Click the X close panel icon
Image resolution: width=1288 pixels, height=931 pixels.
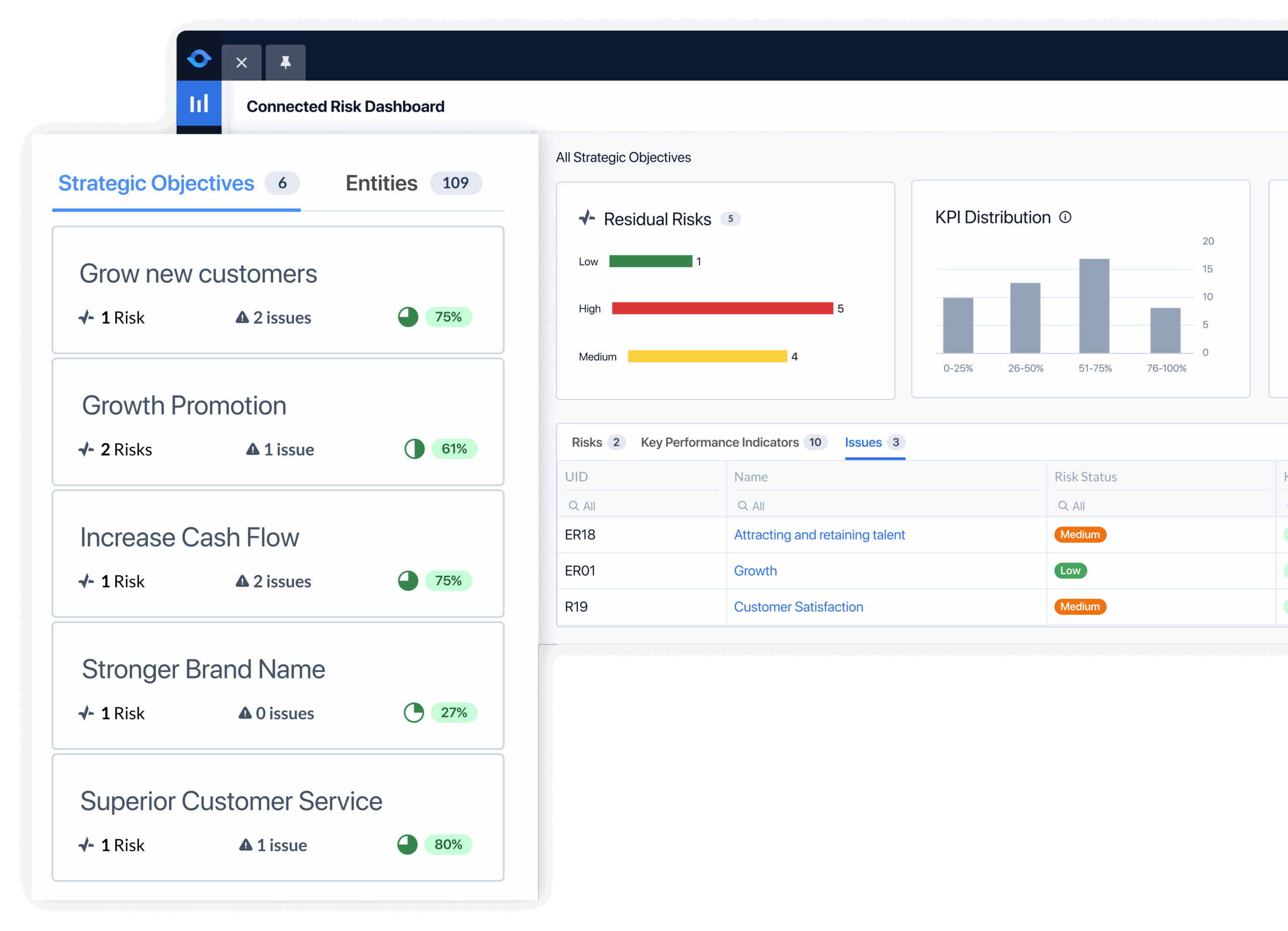click(x=242, y=62)
